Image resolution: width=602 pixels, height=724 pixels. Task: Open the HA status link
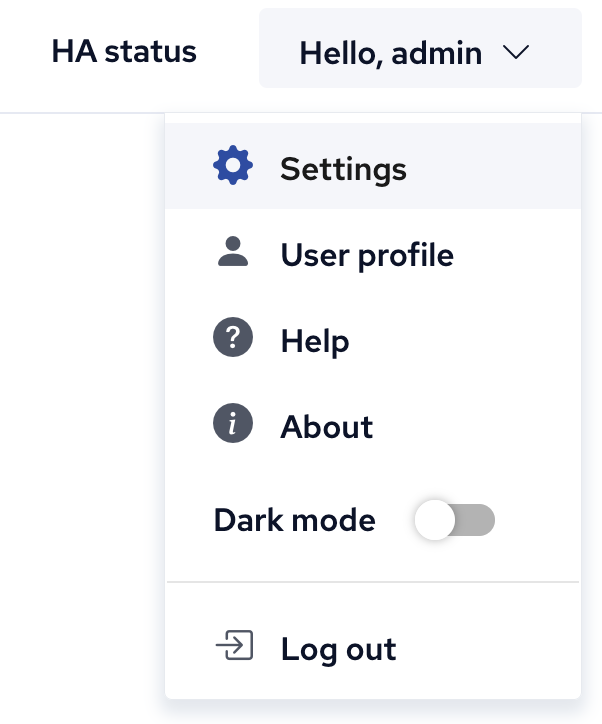pyautogui.click(x=124, y=51)
